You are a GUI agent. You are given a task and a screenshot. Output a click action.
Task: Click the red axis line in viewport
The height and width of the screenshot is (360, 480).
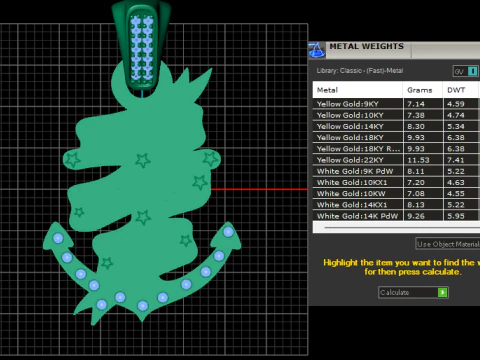click(x=259, y=189)
